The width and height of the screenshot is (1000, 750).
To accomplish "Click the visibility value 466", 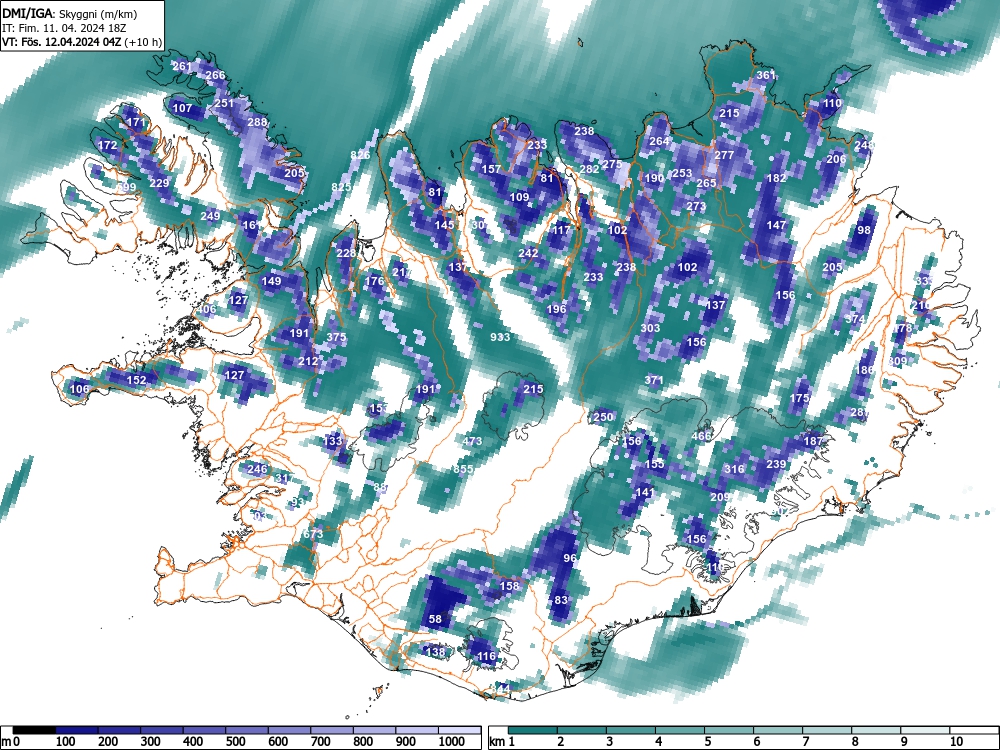I will tap(701, 436).
